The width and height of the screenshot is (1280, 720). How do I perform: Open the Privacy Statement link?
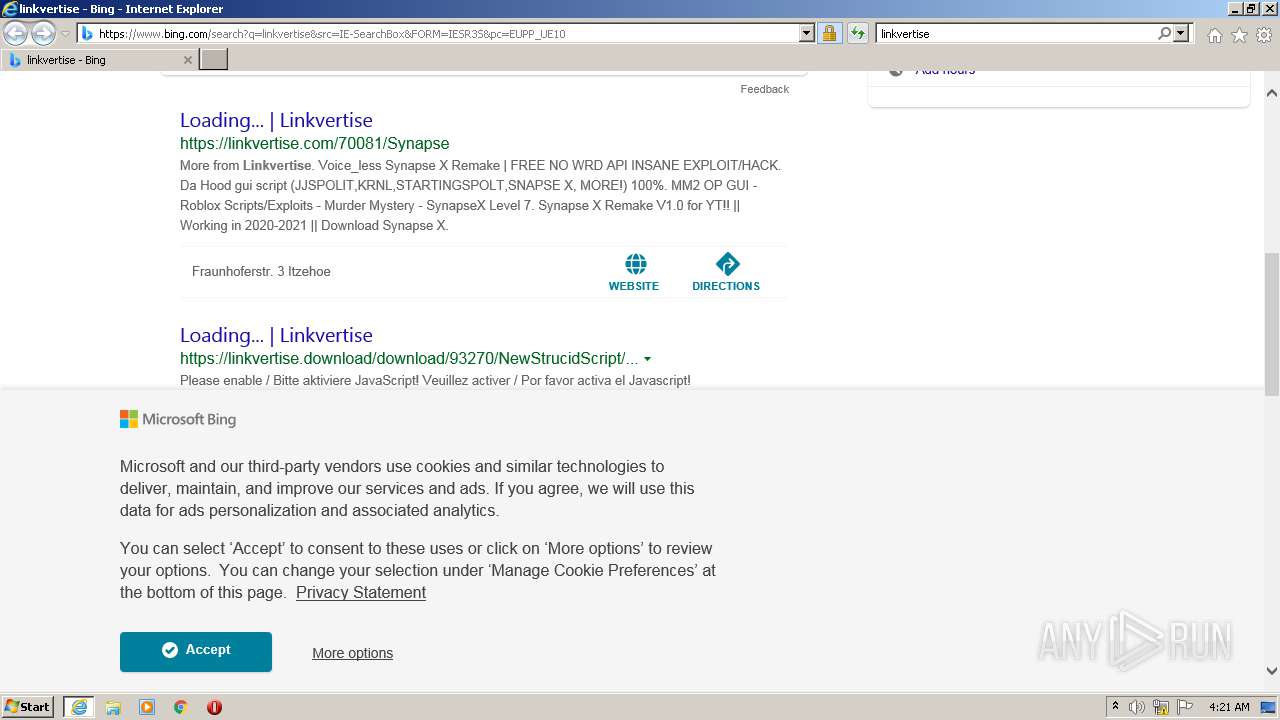click(361, 592)
